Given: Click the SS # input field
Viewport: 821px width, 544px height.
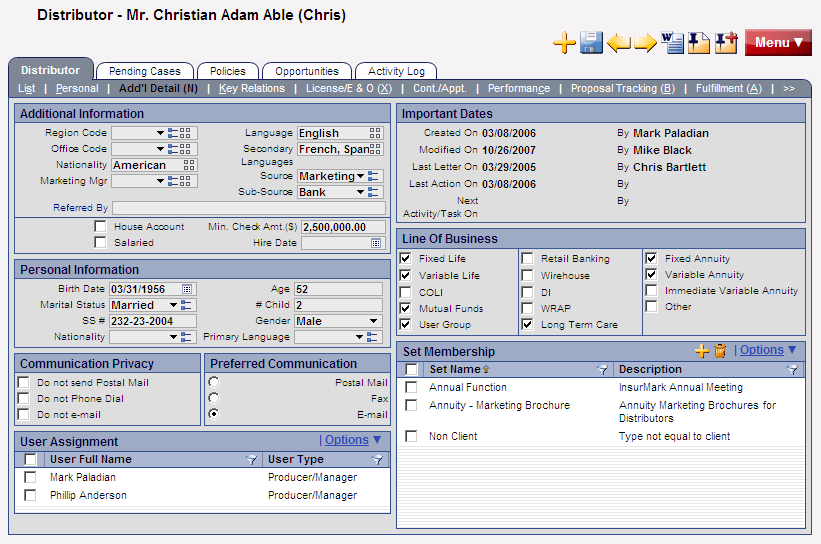Looking at the screenshot, I should [153, 321].
